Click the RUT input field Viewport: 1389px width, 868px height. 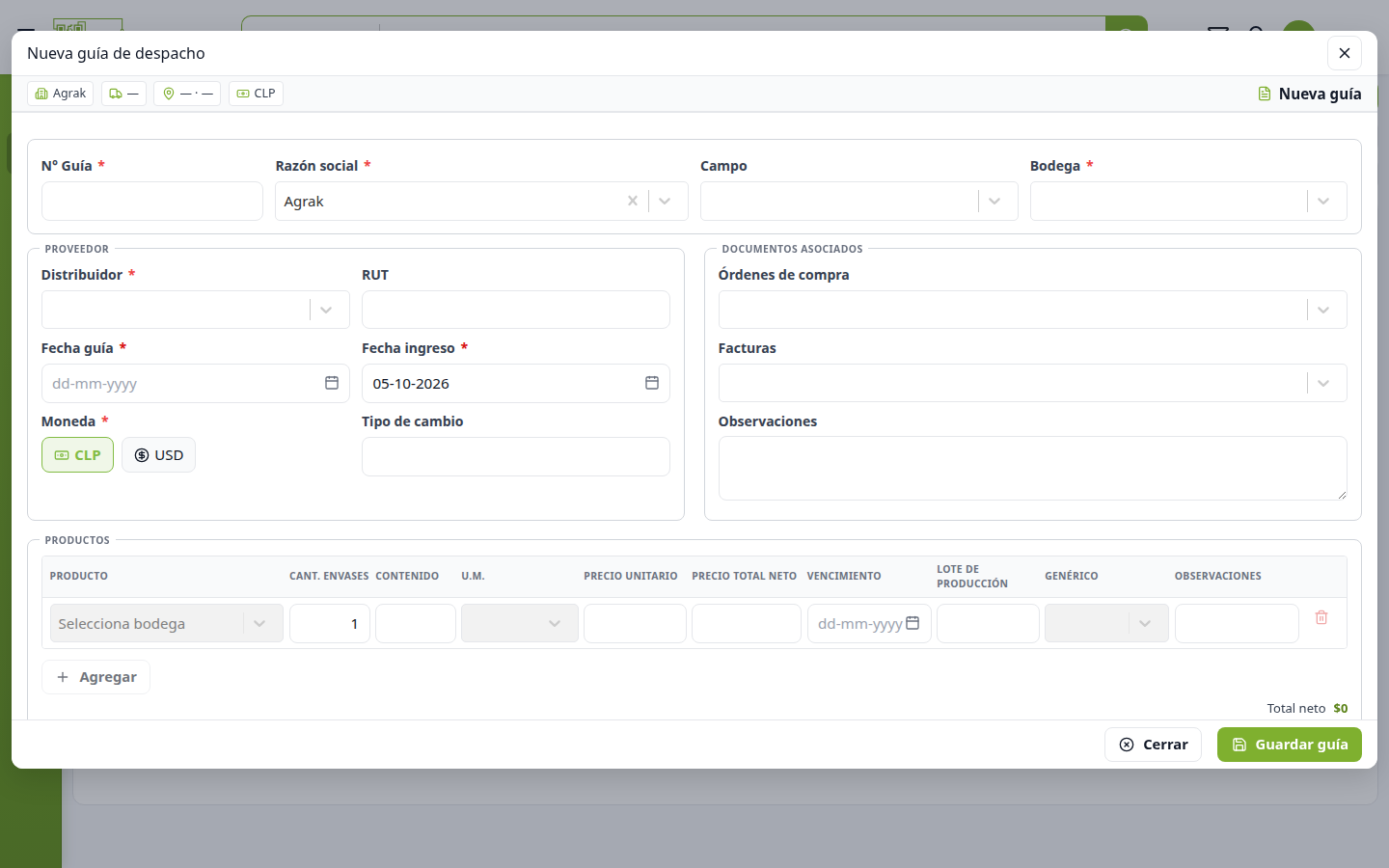coord(516,310)
